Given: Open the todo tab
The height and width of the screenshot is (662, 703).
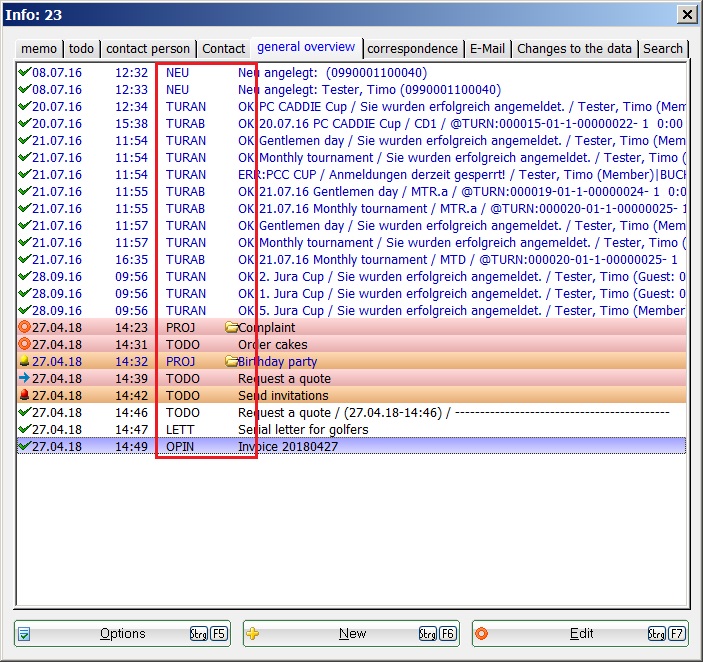Looking at the screenshot, I should point(81,49).
